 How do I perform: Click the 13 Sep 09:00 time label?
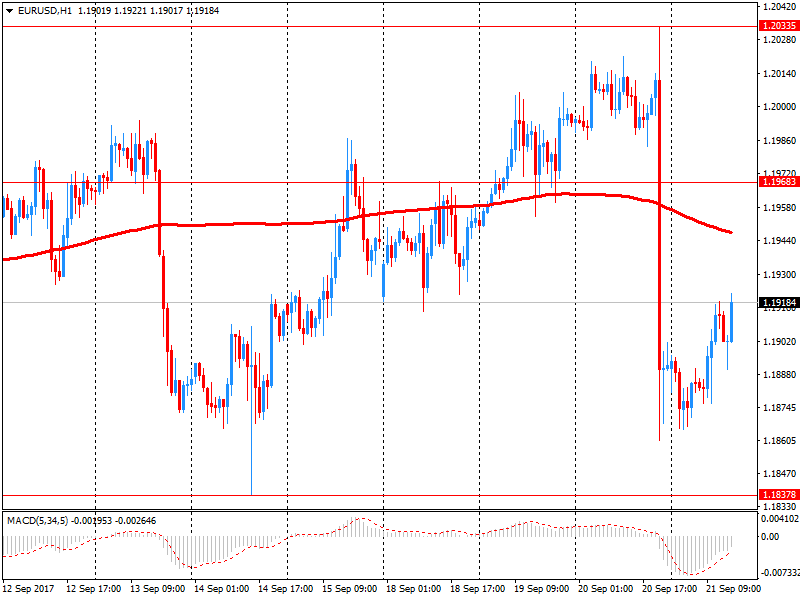[158, 589]
